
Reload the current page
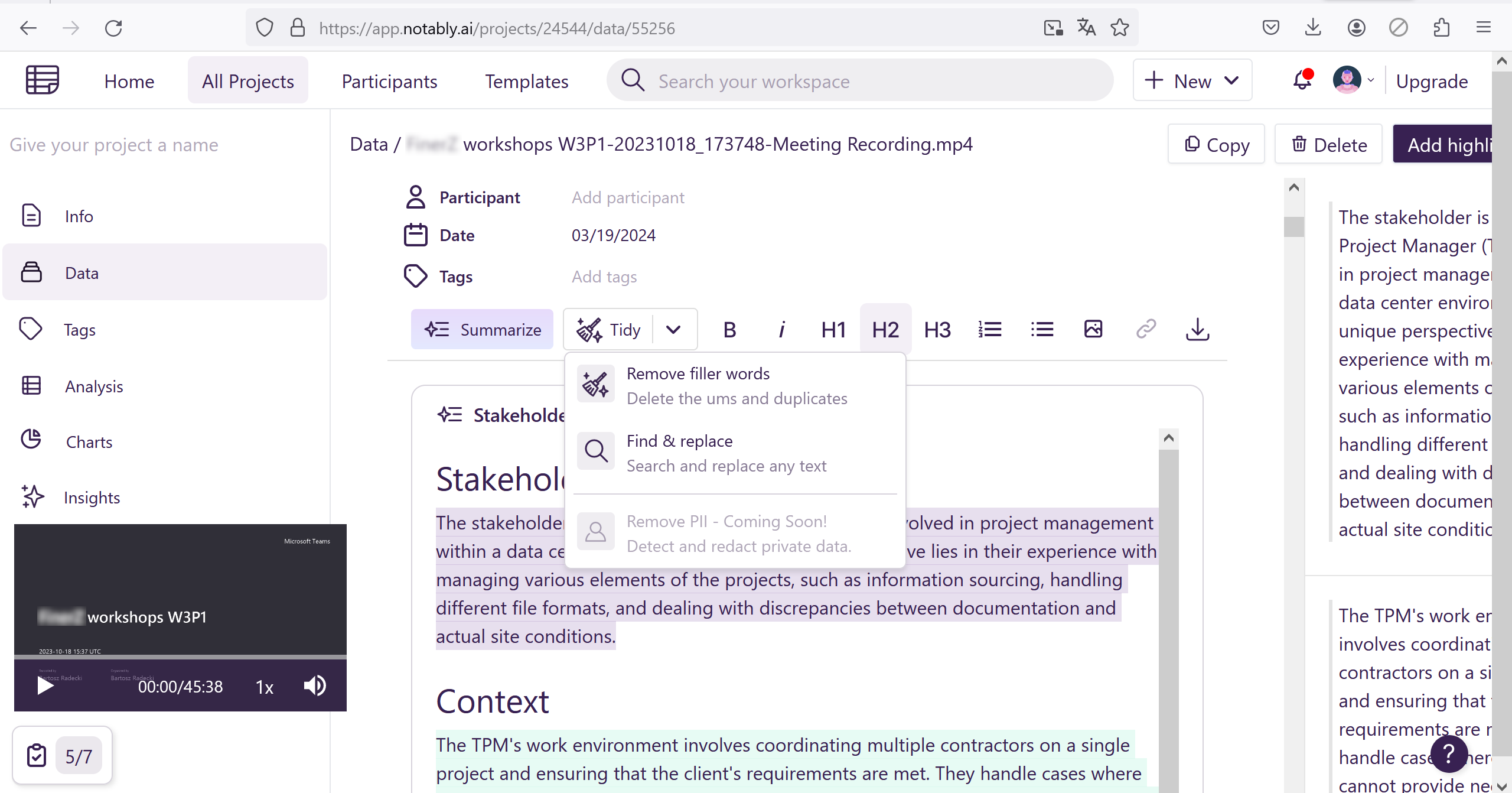pos(113,28)
